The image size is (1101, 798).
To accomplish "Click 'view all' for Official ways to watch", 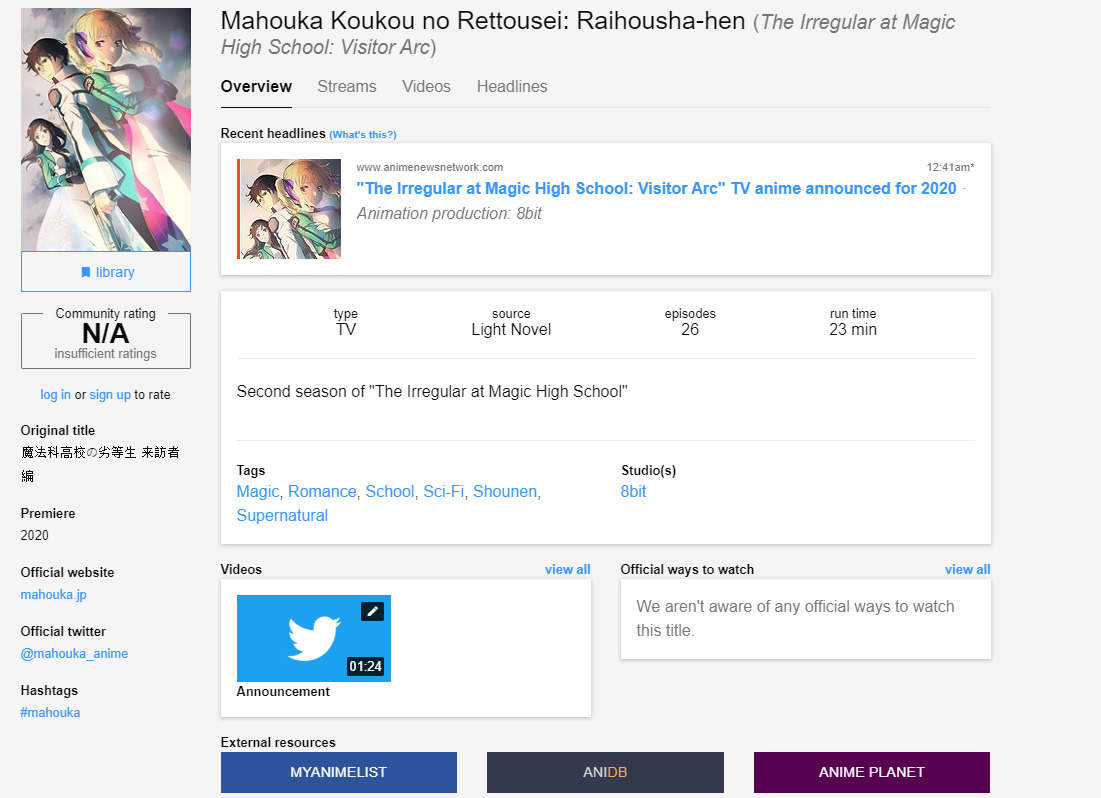I will coord(967,570).
